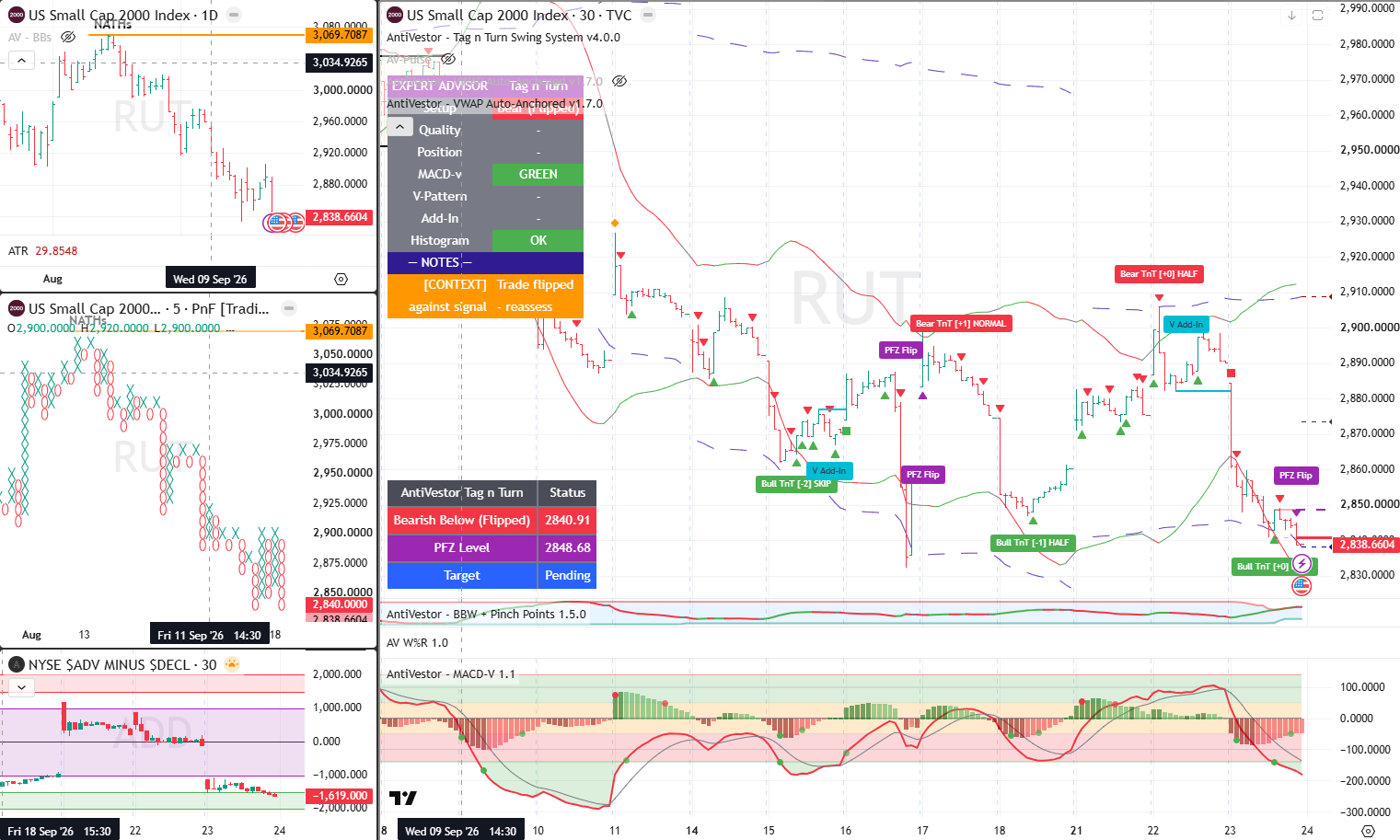
Task: Collapse the indicator legend on the daily chart
Action: (21, 61)
